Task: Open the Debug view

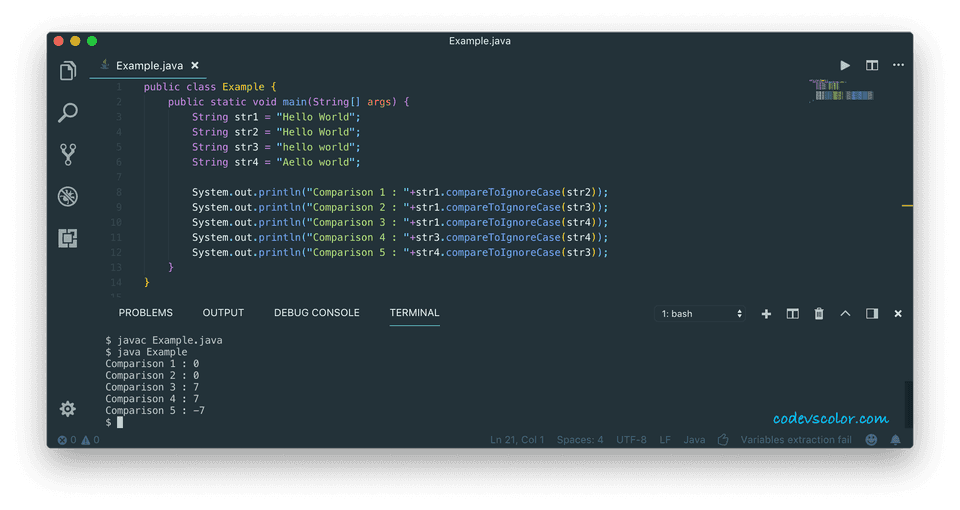Action: [x=68, y=197]
